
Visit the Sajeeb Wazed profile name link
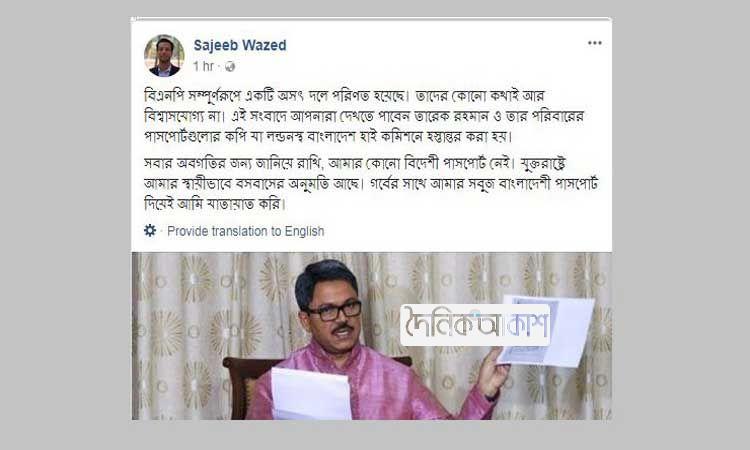(240, 45)
